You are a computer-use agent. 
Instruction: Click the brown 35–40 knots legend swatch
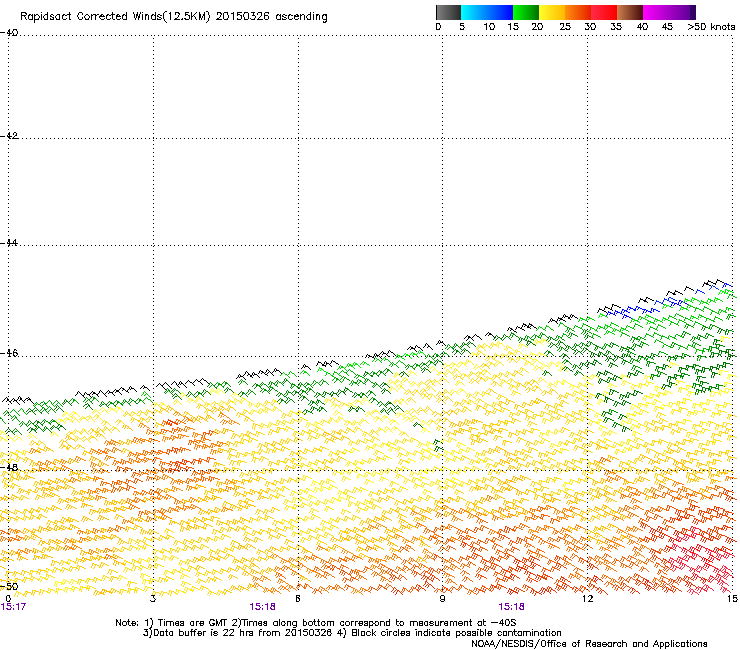[630, 12]
